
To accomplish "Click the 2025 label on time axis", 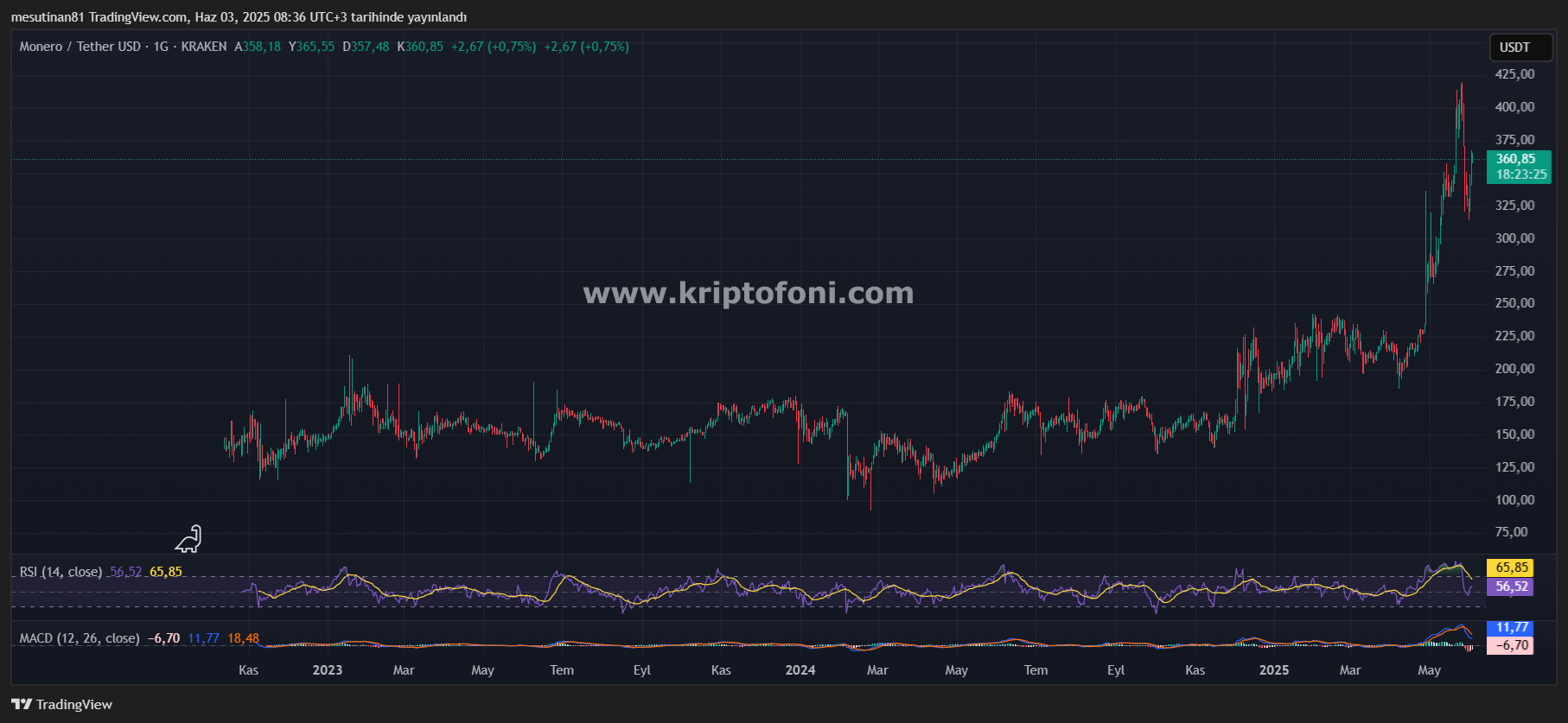I will (x=1274, y=670).
